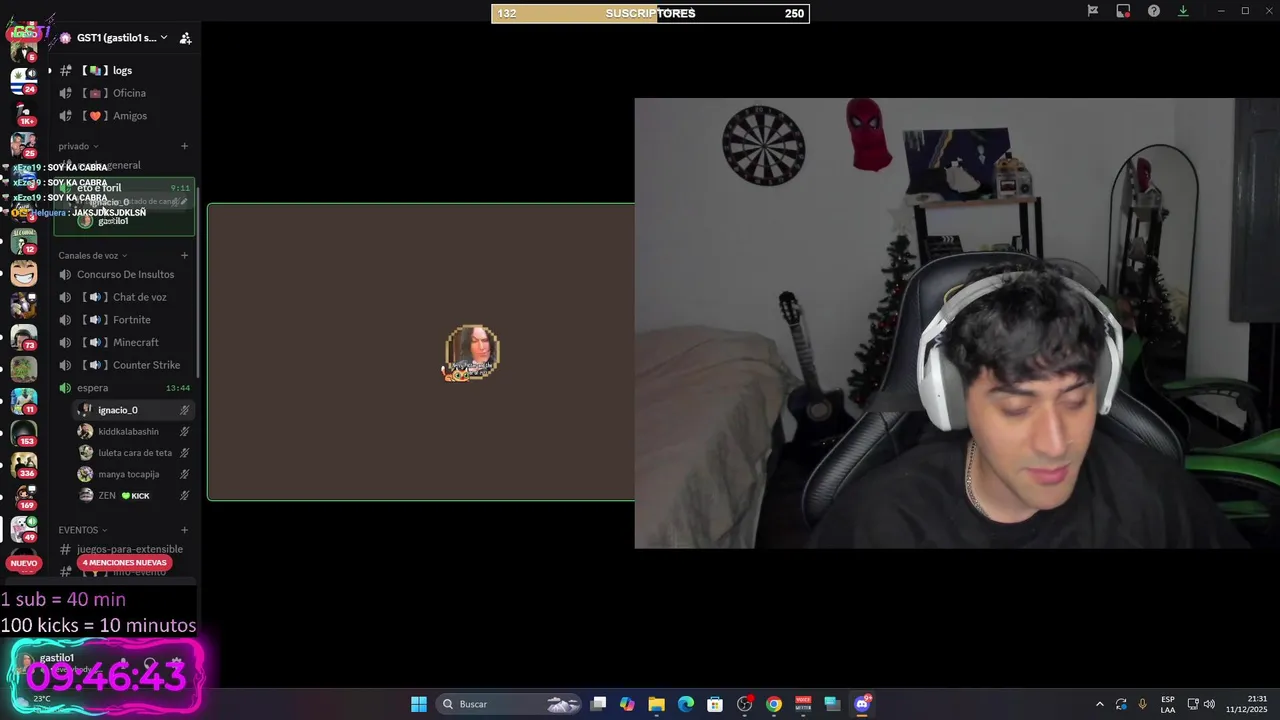
Task: Add a channel to privado category
Action: (184, 146)
